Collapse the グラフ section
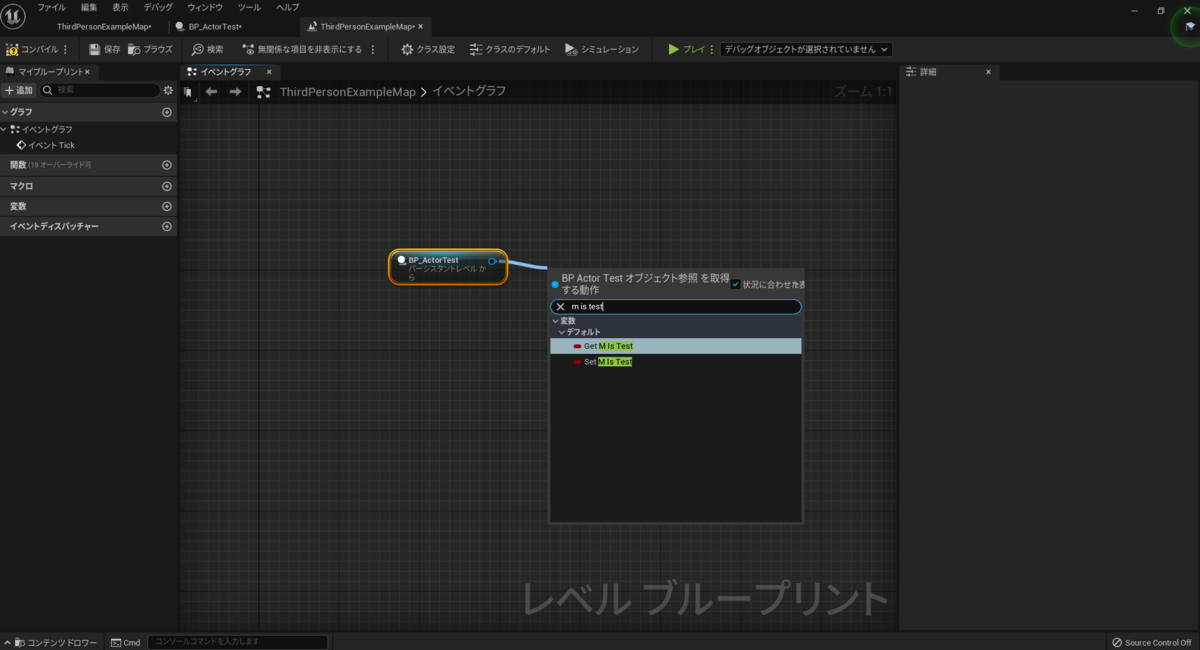Screen dimensions: 1200x650 tap(5, 113)
